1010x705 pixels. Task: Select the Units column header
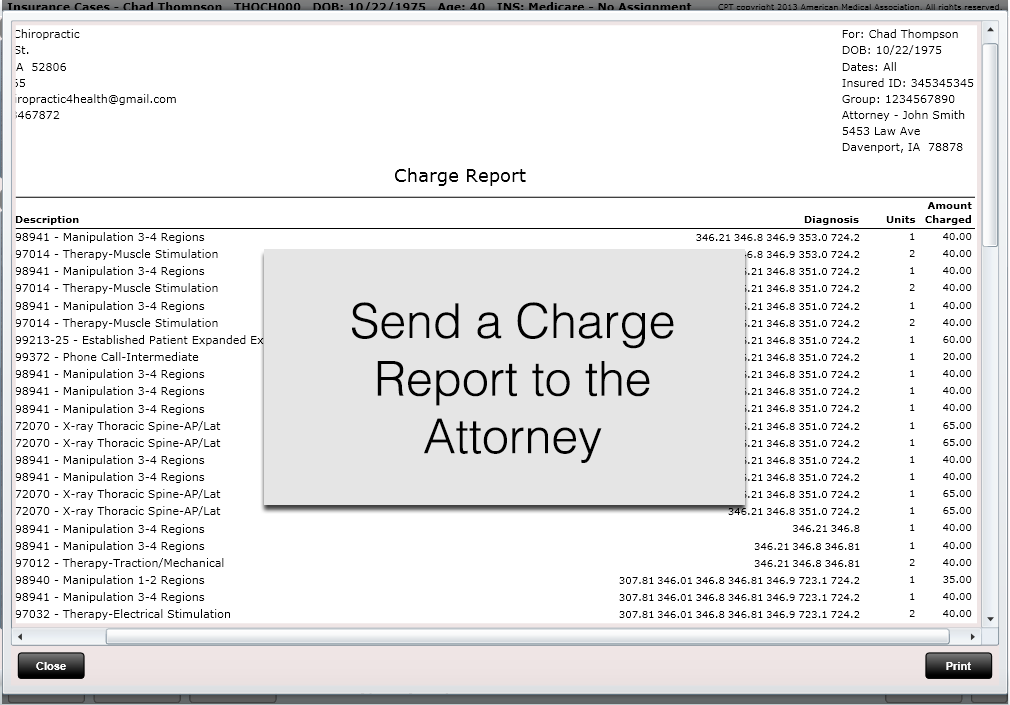click(x=899, y=219)
